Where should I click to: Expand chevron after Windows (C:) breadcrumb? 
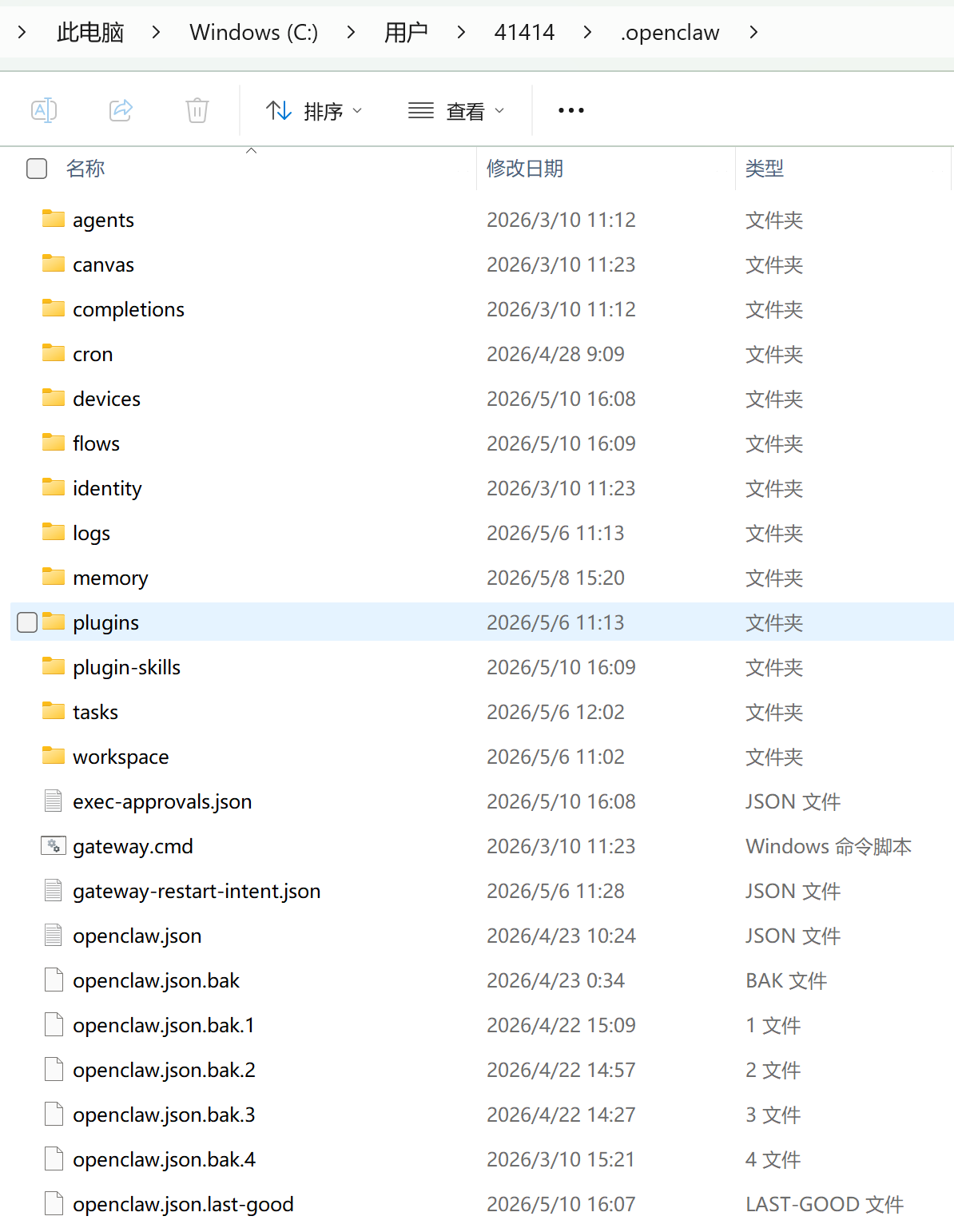tap(351, 32)
